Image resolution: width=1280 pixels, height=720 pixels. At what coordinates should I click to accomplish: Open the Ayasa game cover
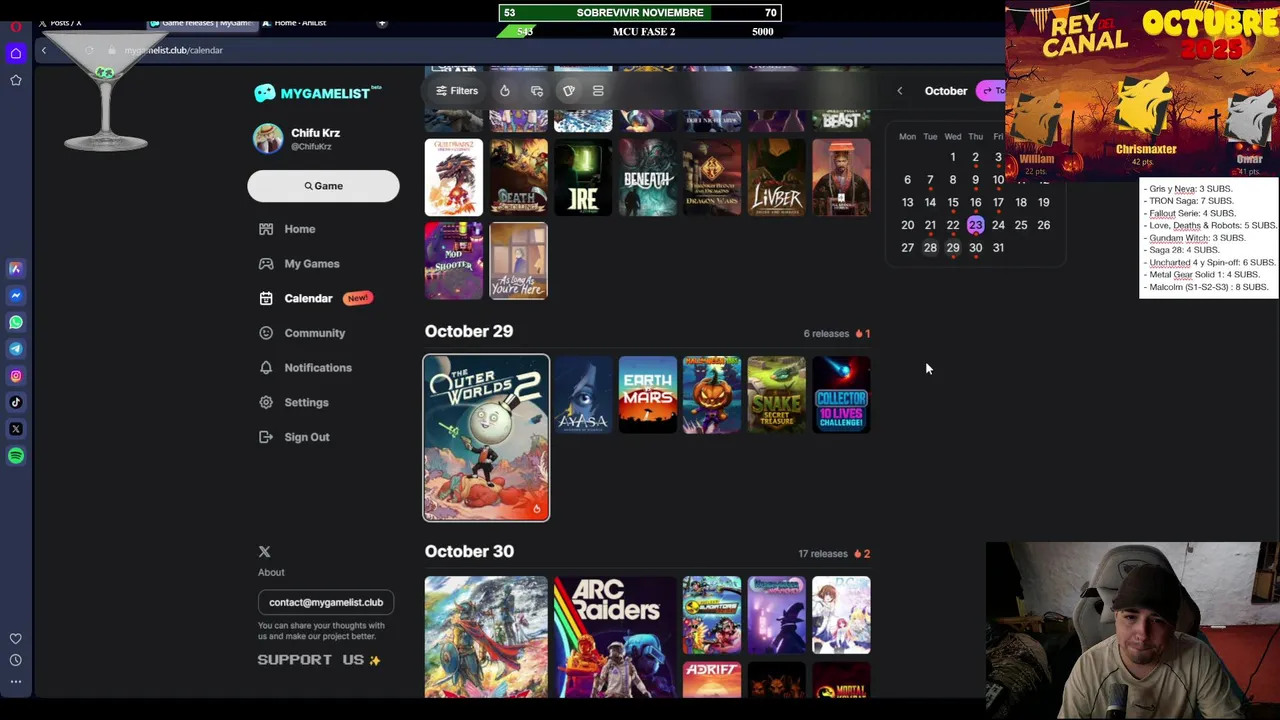583,395
